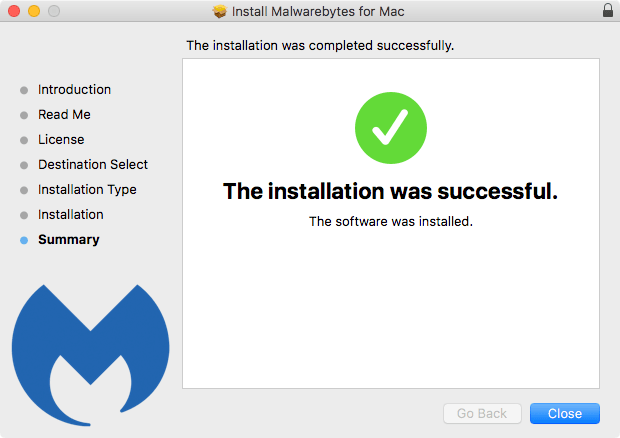Click the package icon in window title

point(219,11)
